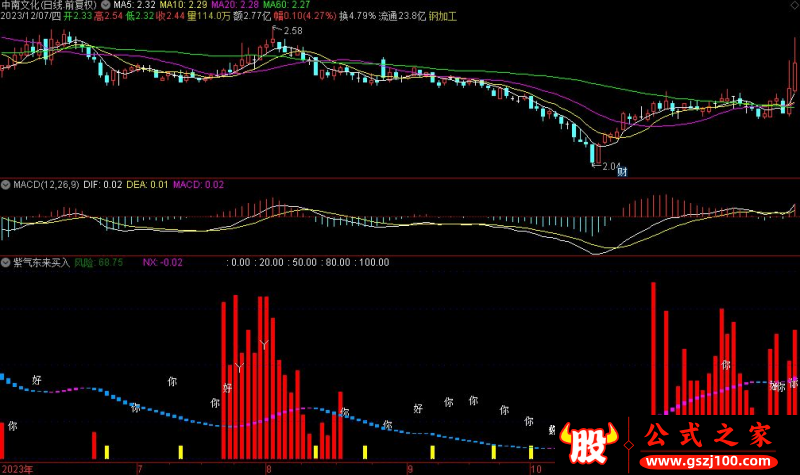Image resolution: width=800 pixels, height=475 pixels.
Task: Click the MACD(12,26,9) parameter label
Action: [x=46, y=185]
